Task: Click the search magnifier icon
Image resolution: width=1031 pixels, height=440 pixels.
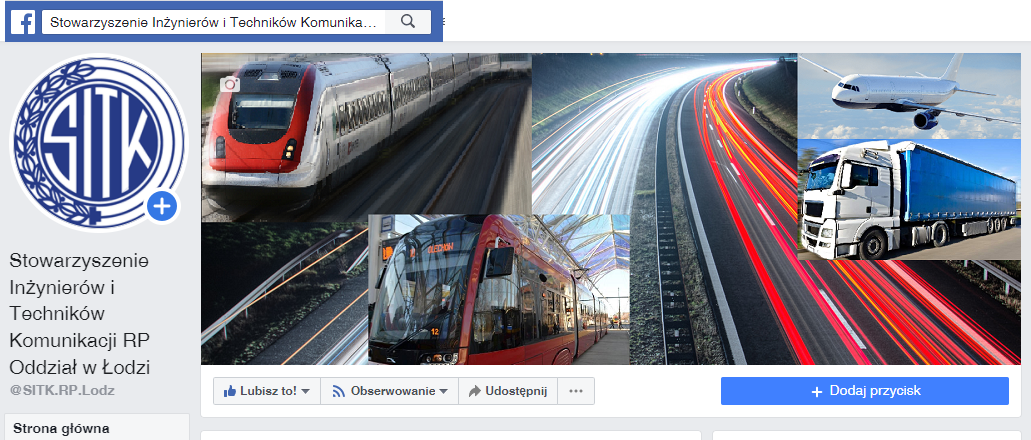Action: pyautogui.click(x=408, y=22)
